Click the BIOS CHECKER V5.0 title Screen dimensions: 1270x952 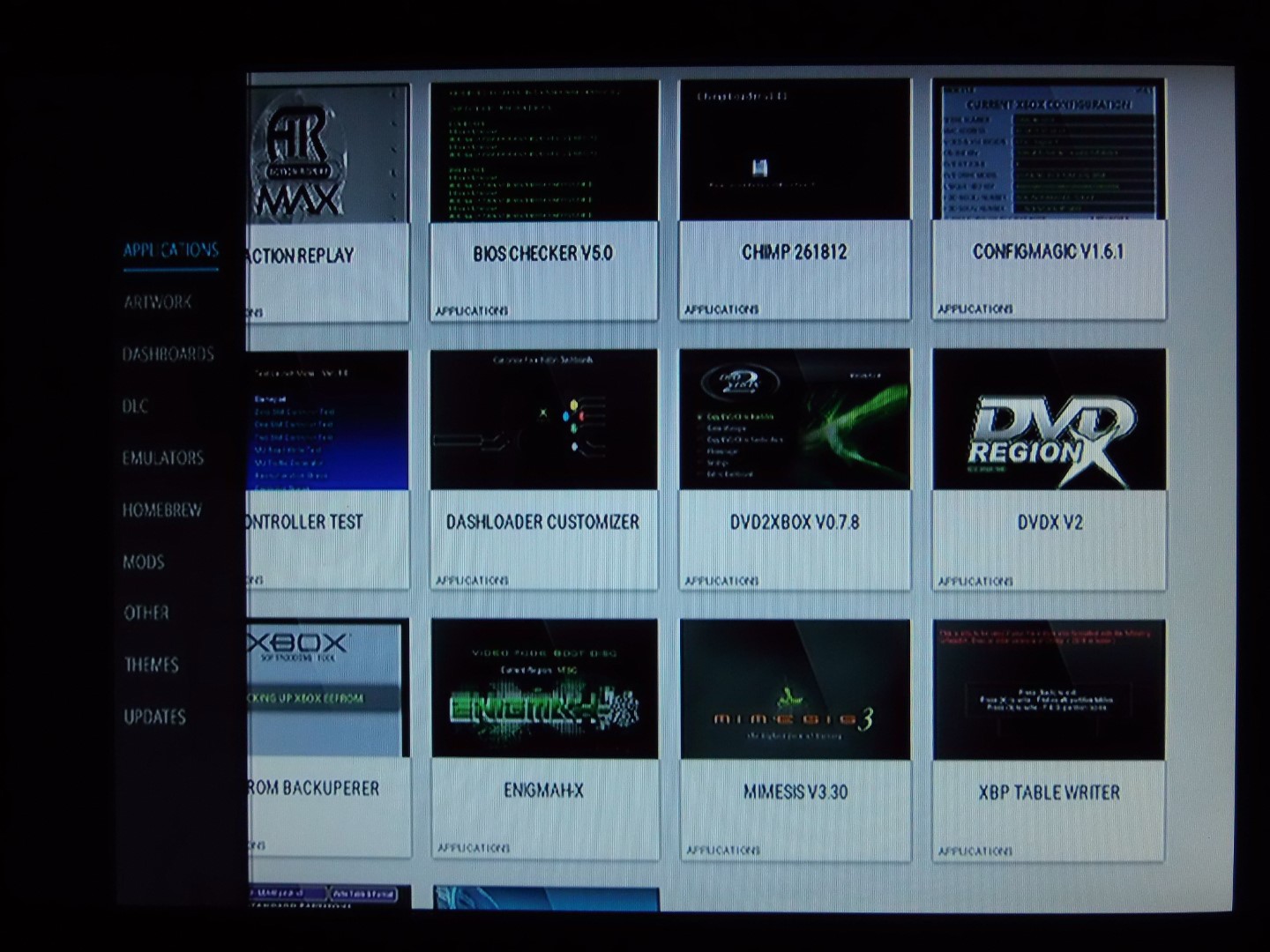(x=543, y=254)
